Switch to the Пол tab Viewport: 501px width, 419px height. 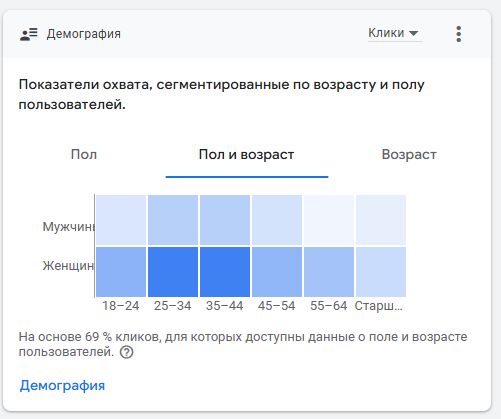84,155
